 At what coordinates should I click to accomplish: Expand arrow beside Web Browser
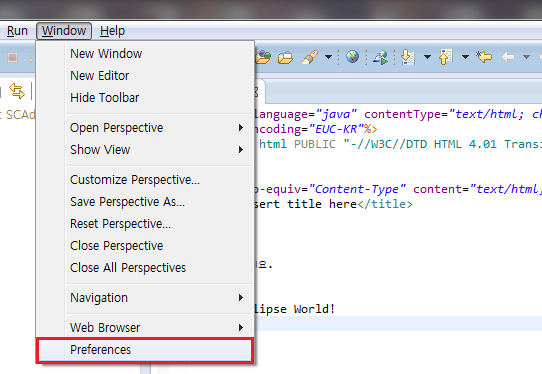[241, 327]
